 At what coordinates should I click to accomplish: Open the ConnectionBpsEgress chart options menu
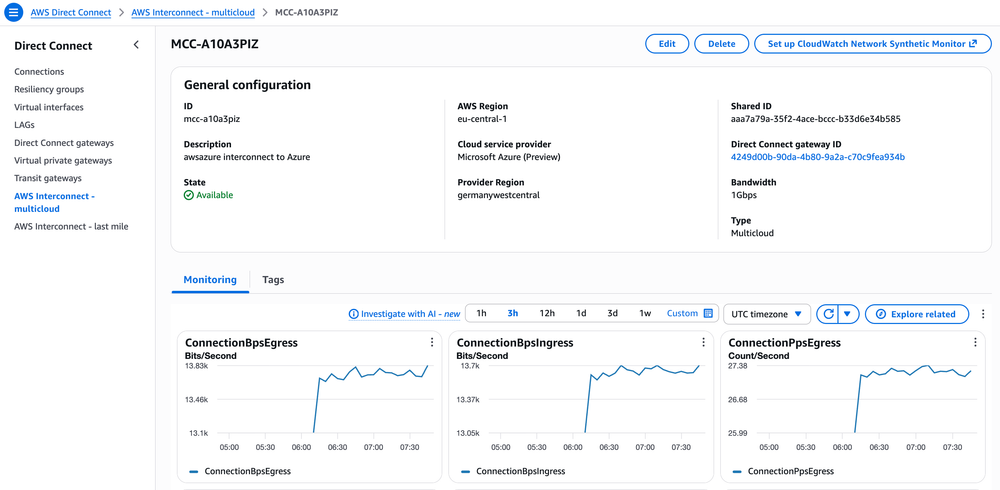[432, 343]
